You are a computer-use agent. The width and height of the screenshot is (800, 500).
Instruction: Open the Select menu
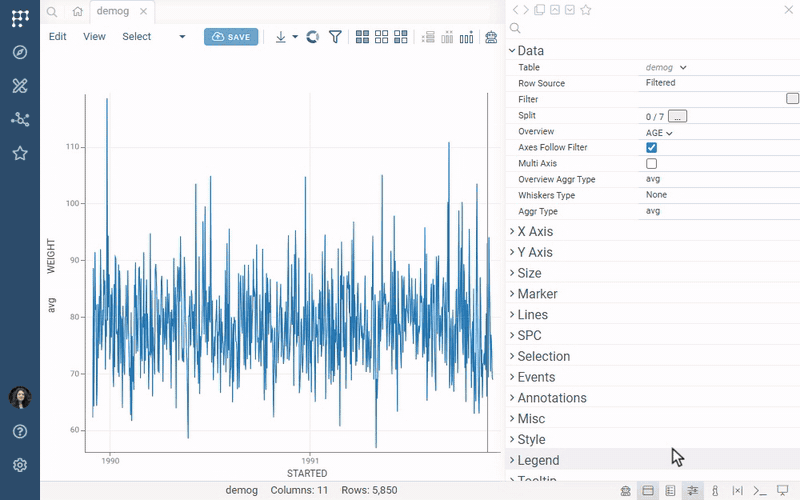[137, 37]
